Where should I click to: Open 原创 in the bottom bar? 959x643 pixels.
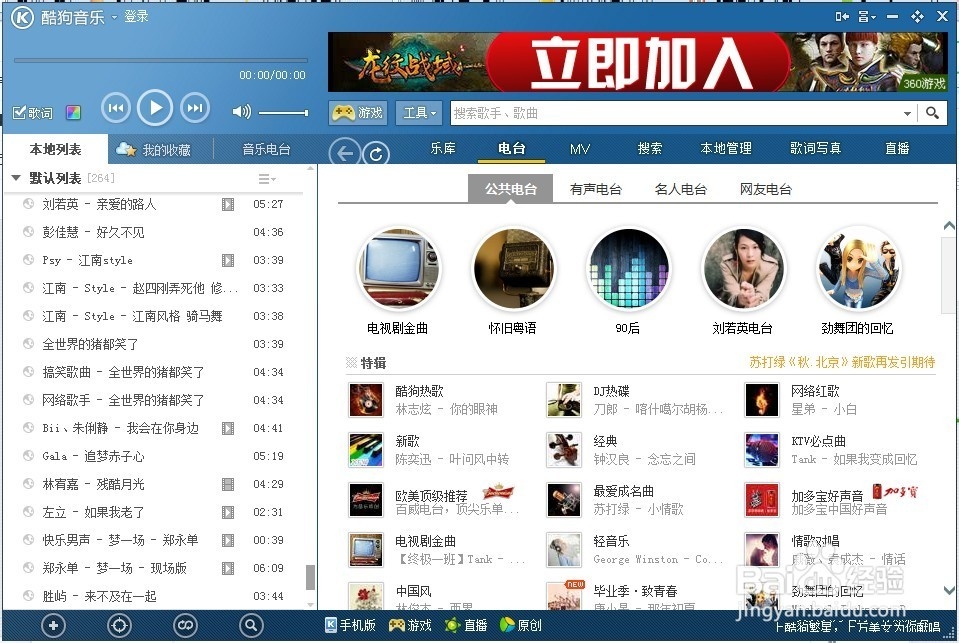521,625
